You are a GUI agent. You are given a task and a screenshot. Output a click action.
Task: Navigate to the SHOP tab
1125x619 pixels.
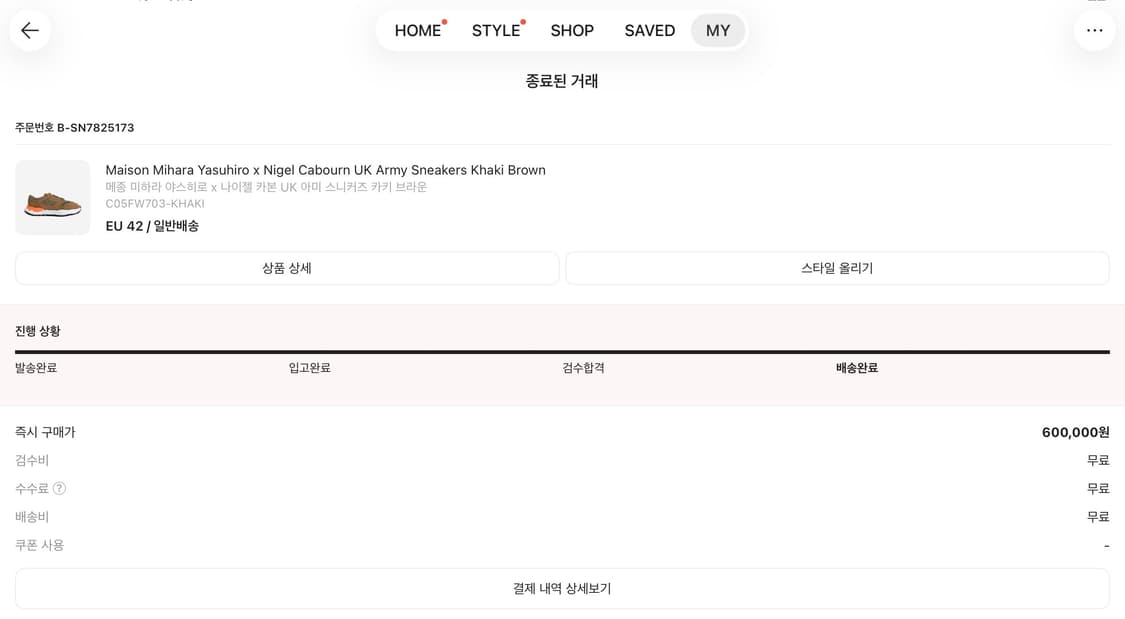tap(572, 31)
